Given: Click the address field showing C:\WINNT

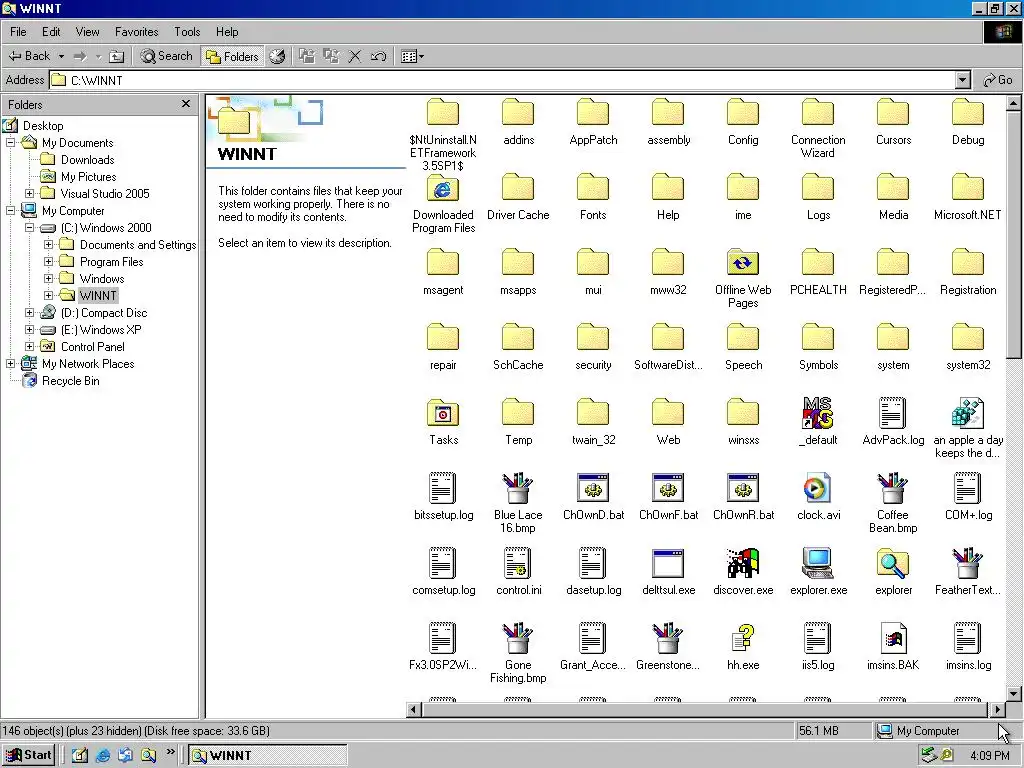Looking at the screenshot, I should coord(502,80).
